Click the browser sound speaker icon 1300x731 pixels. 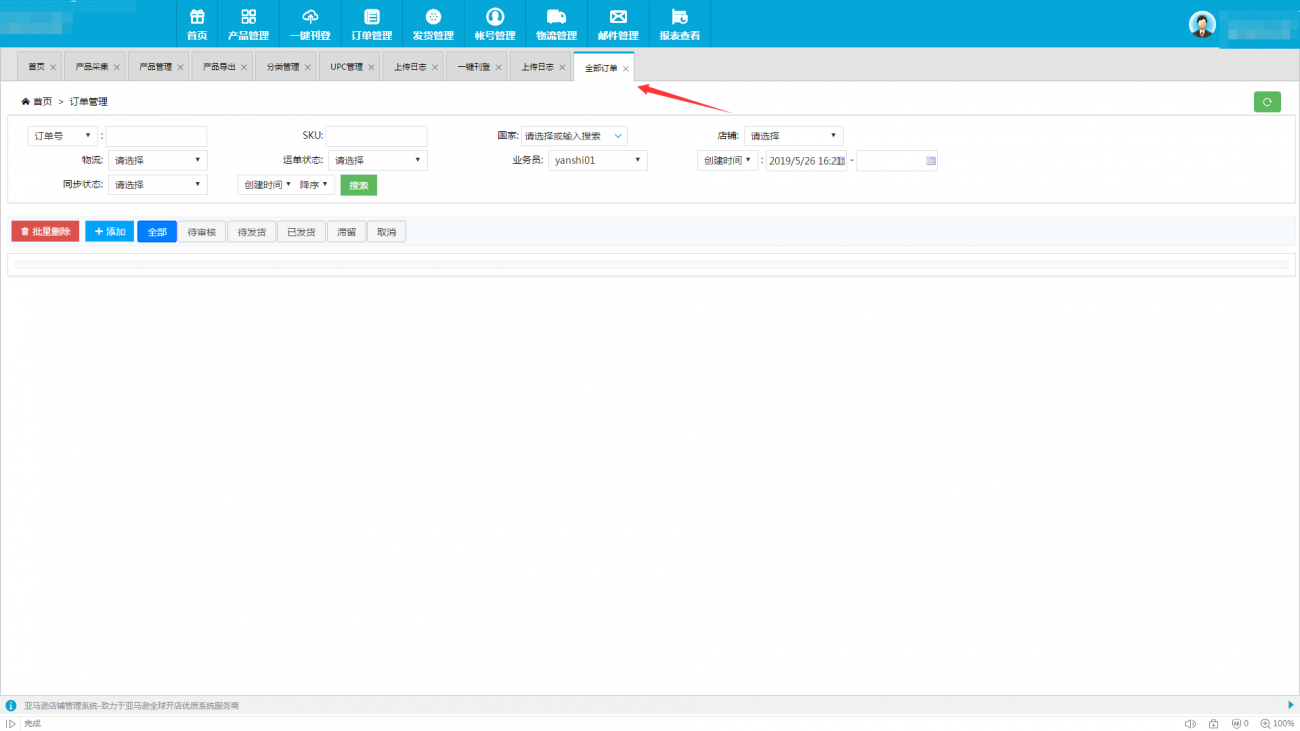tap(1189, 724)
